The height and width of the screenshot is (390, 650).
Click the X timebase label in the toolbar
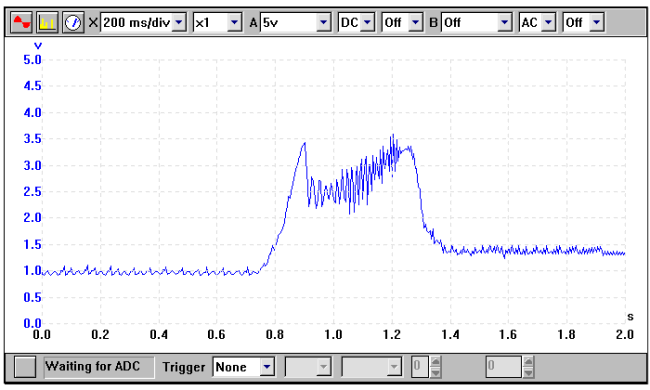pyautogui.click(x=93, y=22)
